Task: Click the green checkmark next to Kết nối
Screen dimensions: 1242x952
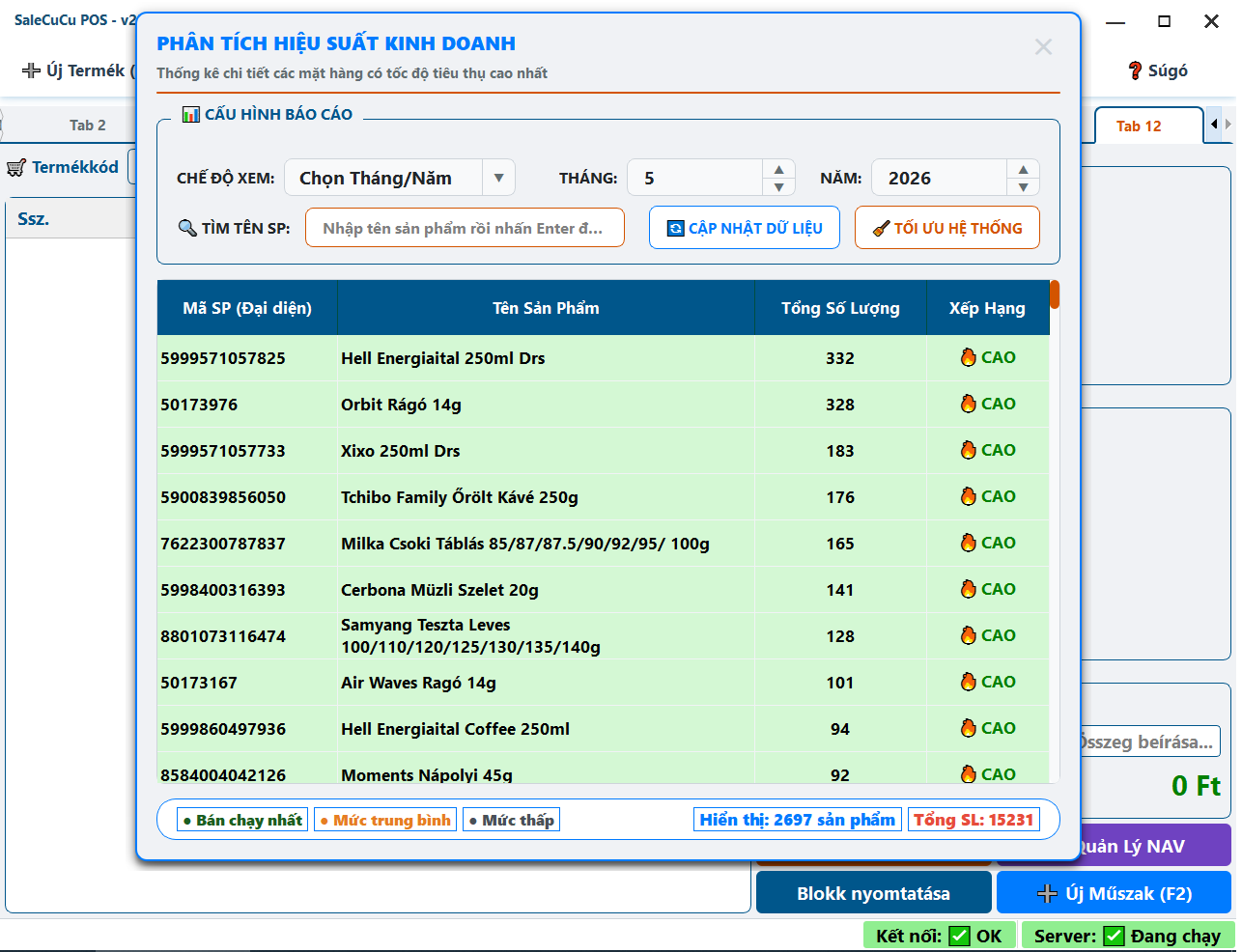Action: (x=959, y=936)
